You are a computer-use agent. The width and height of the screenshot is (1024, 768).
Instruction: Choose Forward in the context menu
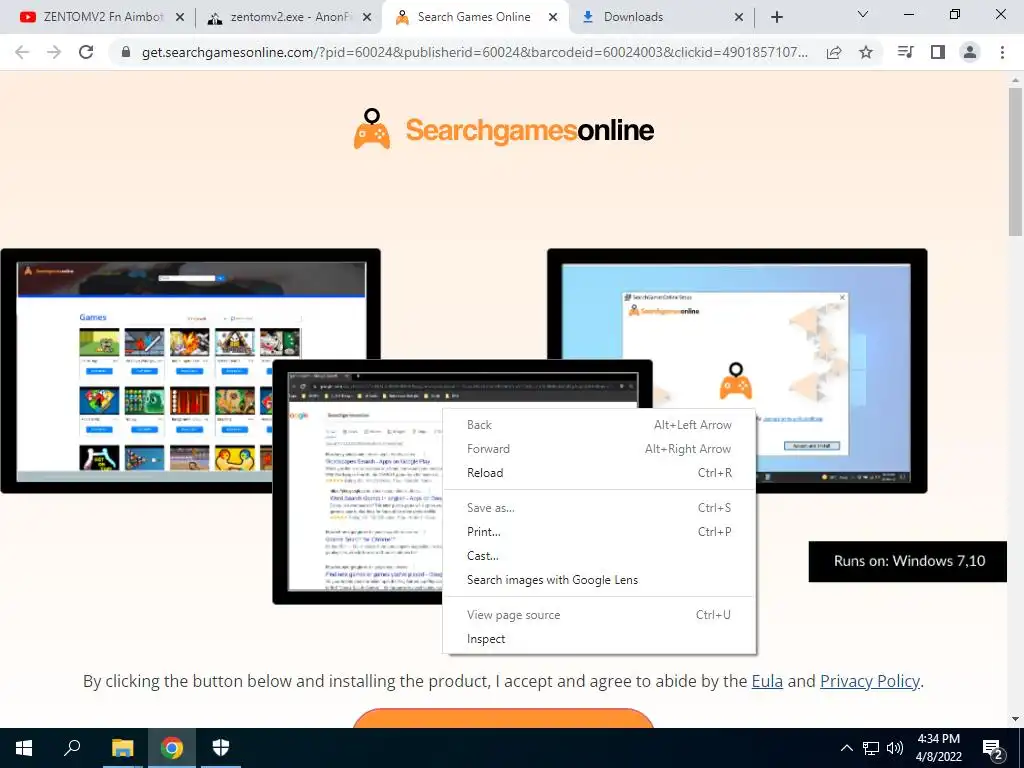coord(599,449)
